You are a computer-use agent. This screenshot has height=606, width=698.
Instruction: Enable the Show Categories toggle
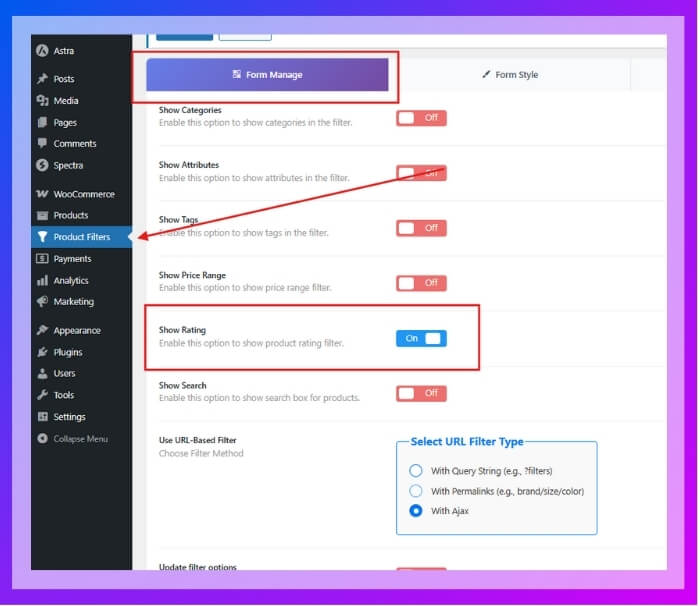pos(421,118)
